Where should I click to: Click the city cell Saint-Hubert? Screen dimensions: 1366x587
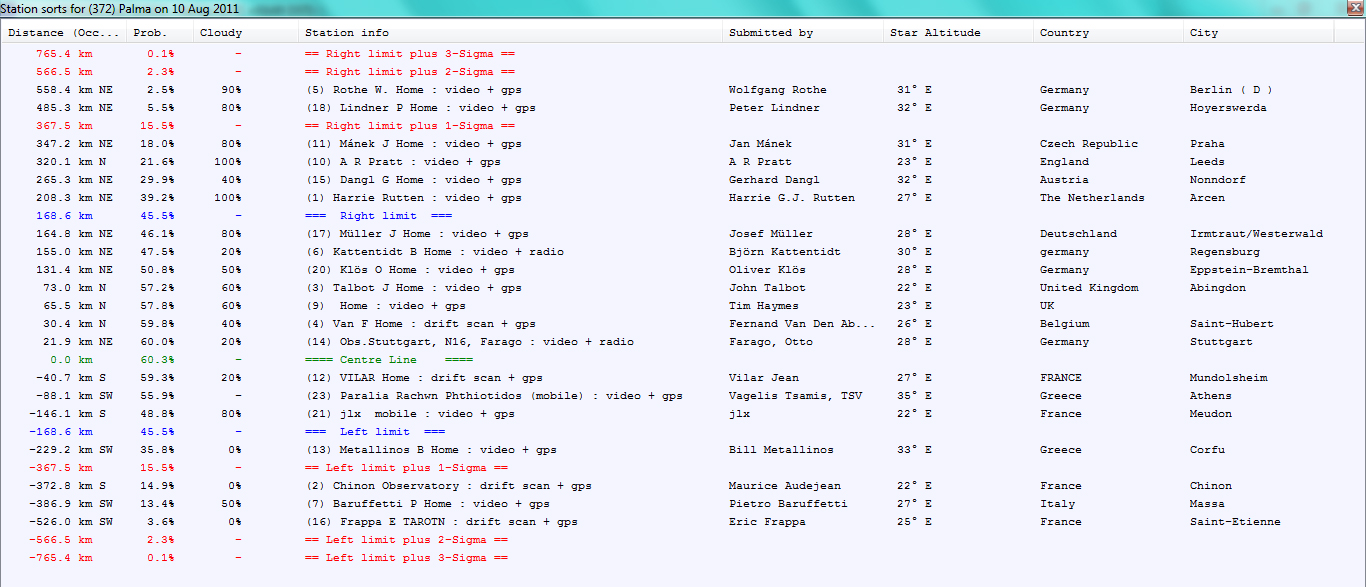click(1231, 324)
